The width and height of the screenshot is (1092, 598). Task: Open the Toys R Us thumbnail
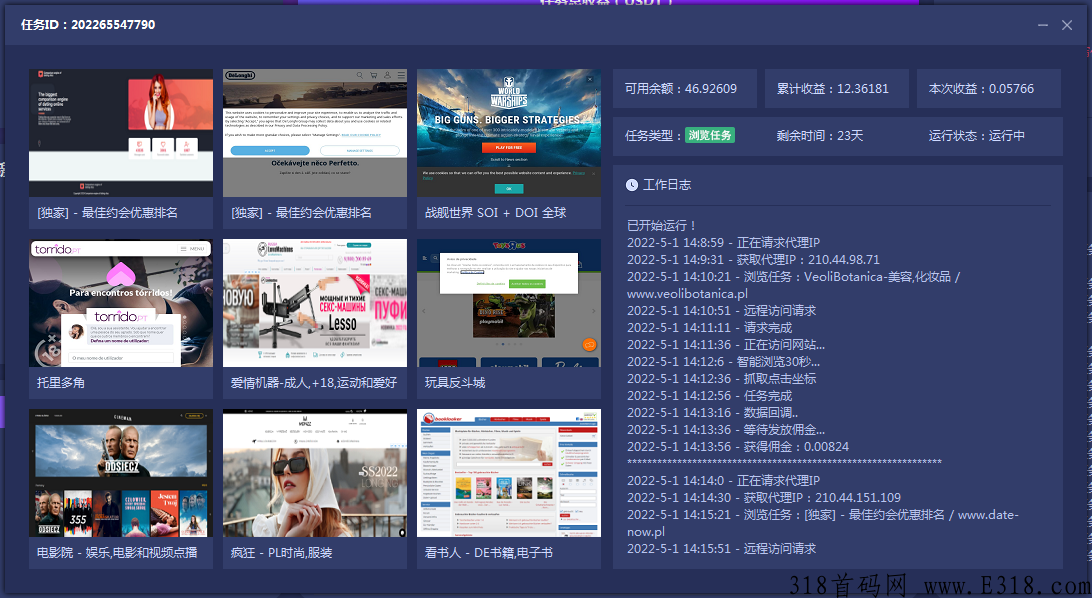click(509, 303)
